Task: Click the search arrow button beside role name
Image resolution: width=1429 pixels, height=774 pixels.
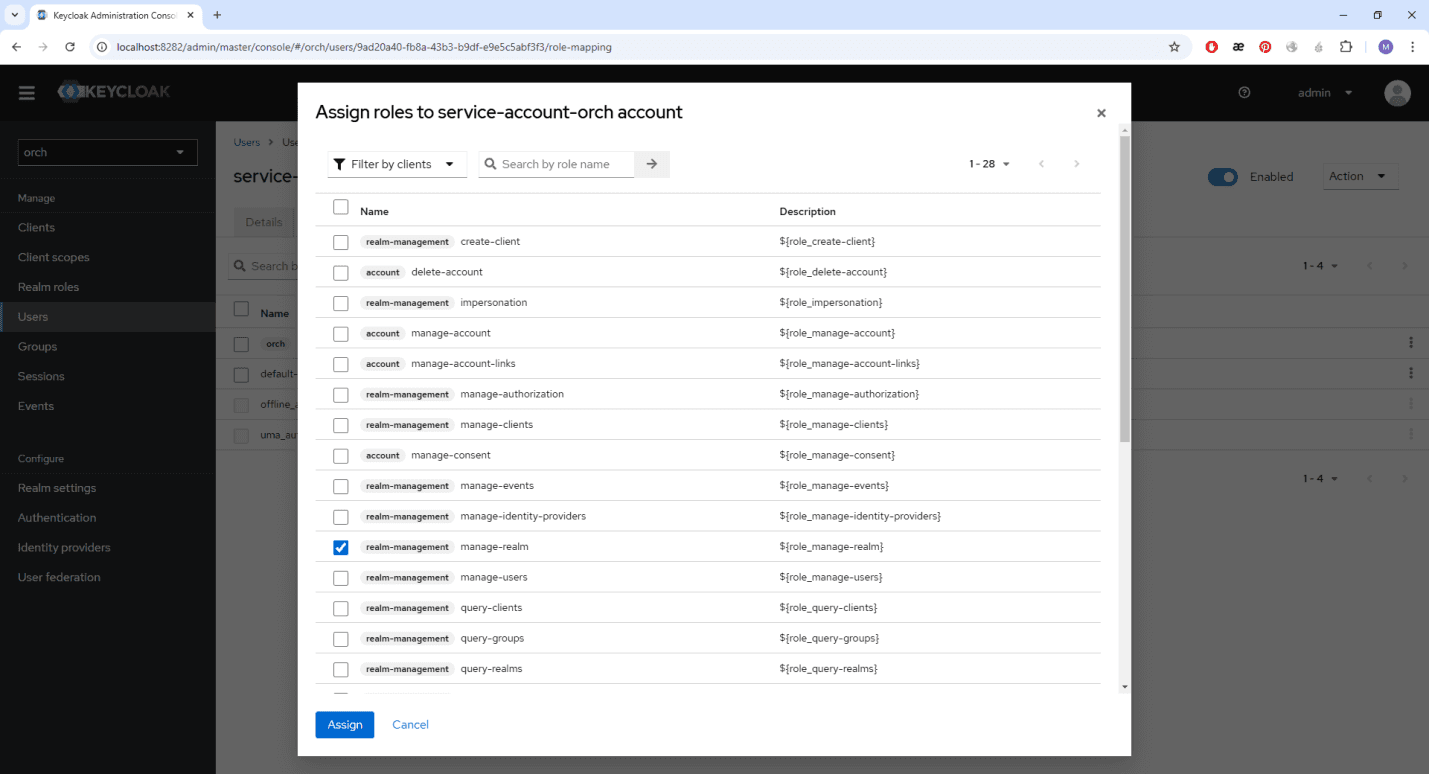Action: 652,164
